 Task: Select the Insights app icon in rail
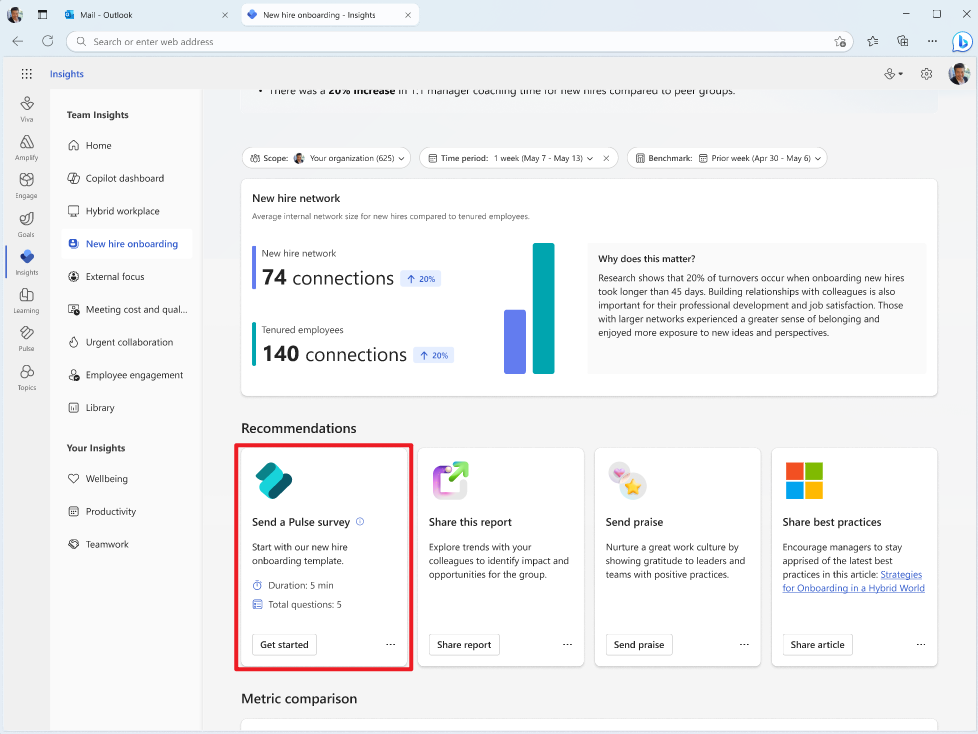pyautogui.click(x=26, y=262)
